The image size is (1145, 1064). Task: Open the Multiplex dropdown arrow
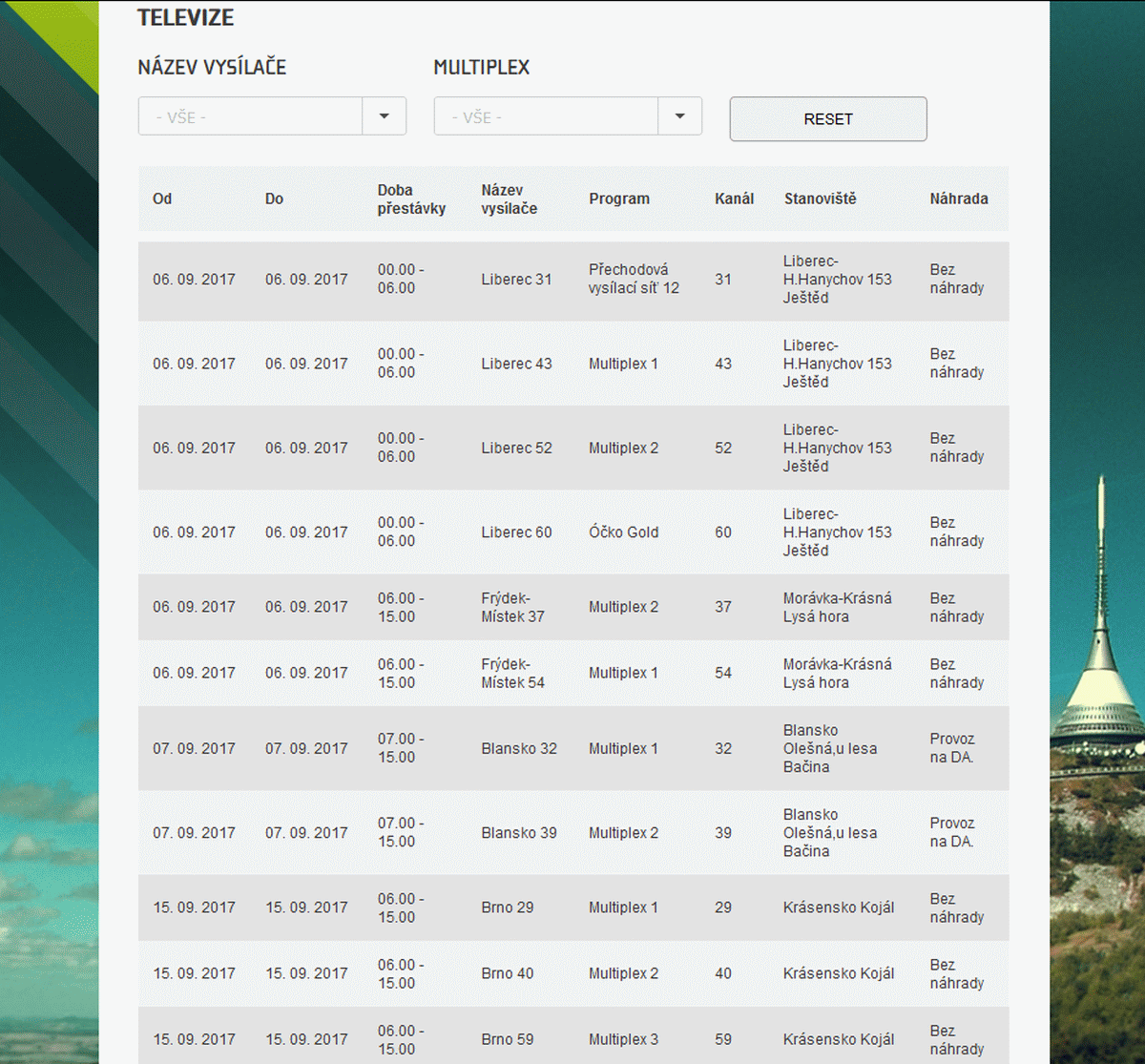[679, 116]
